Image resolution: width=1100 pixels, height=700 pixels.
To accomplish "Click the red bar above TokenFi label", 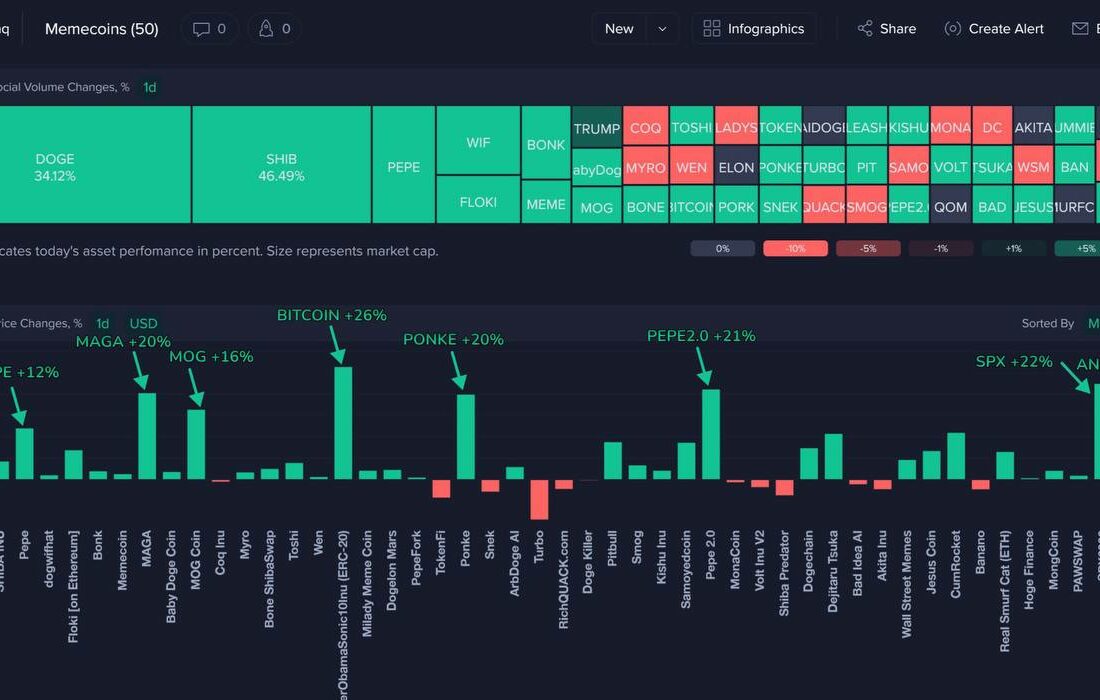I will click(x=441, y=489).
